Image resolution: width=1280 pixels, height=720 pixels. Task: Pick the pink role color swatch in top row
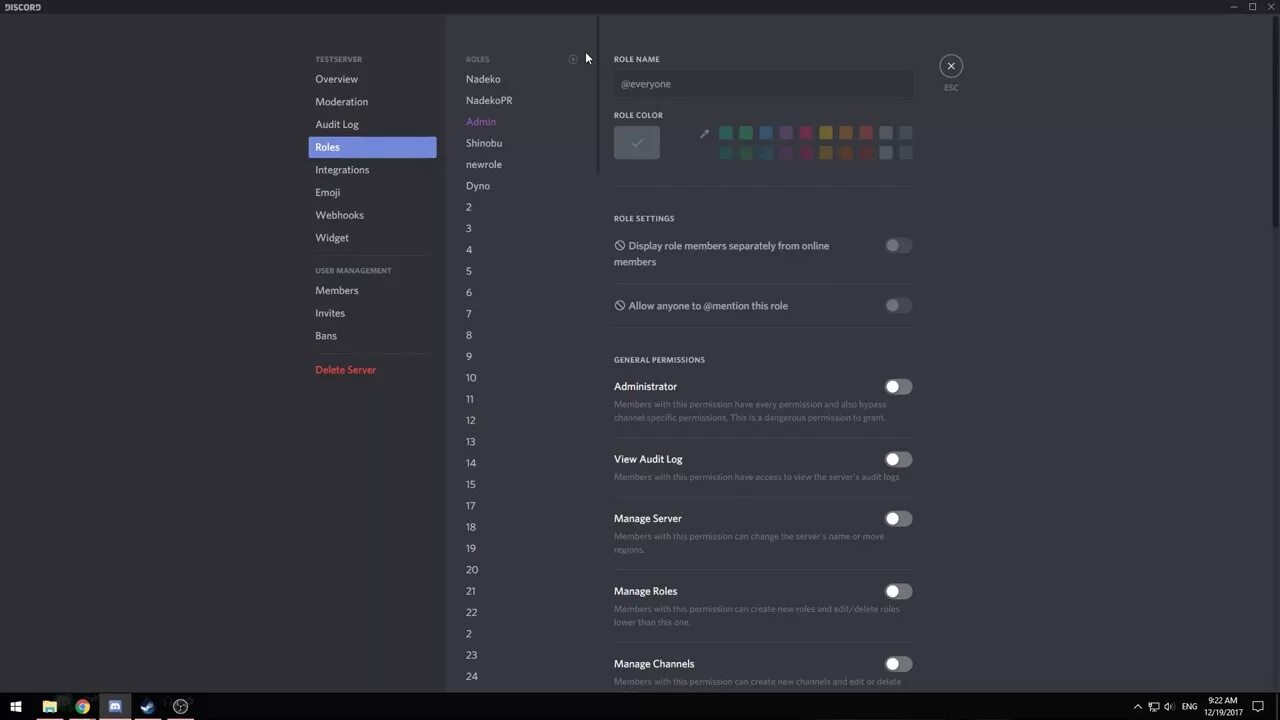tap(806, 133)
